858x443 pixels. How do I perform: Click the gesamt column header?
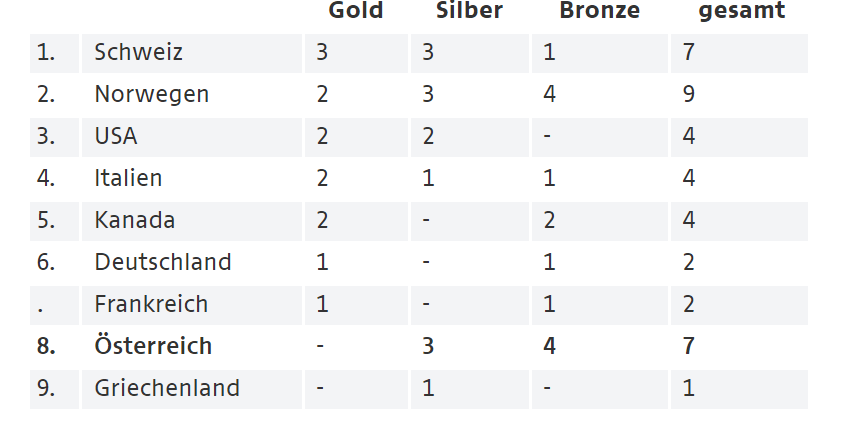(741, 12)
